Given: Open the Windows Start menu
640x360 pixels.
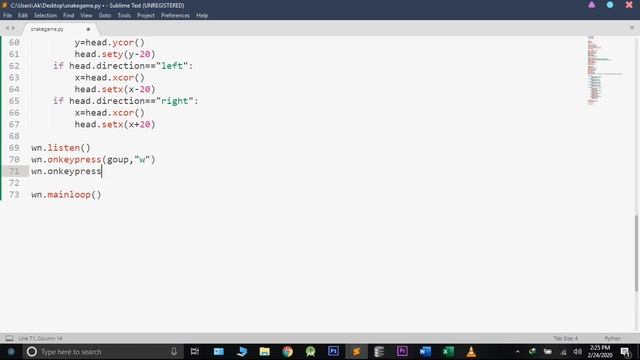Looking at the screenshot, I should [11, 351].
